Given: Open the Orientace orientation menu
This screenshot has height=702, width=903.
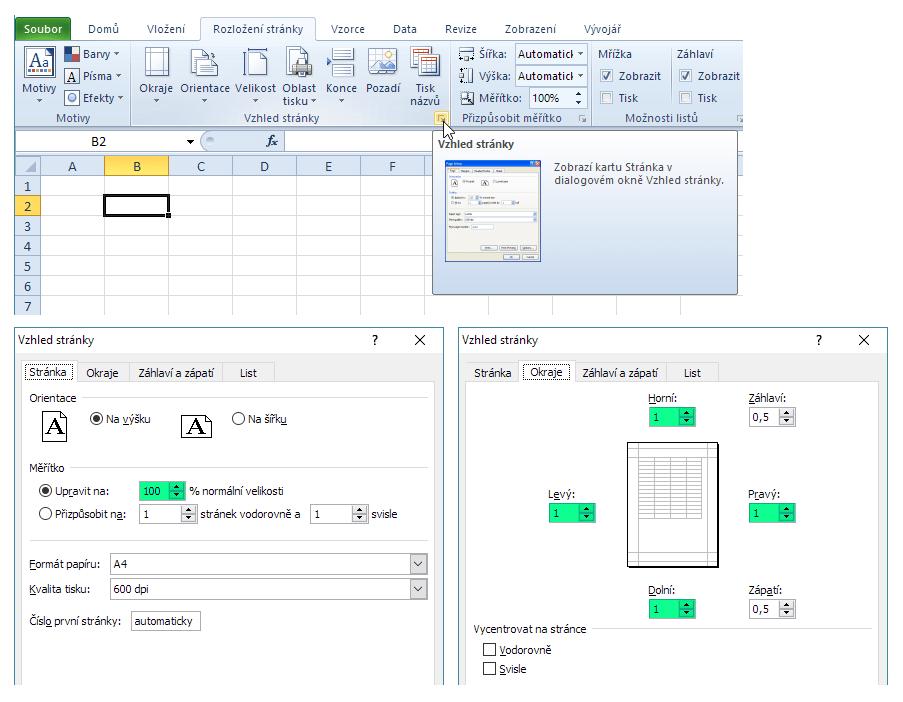Looking at the screenshot, I should [204, 75].
